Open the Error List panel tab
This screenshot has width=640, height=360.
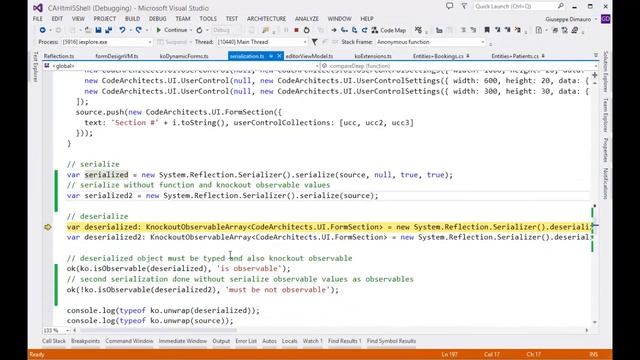tap(246, 341)
